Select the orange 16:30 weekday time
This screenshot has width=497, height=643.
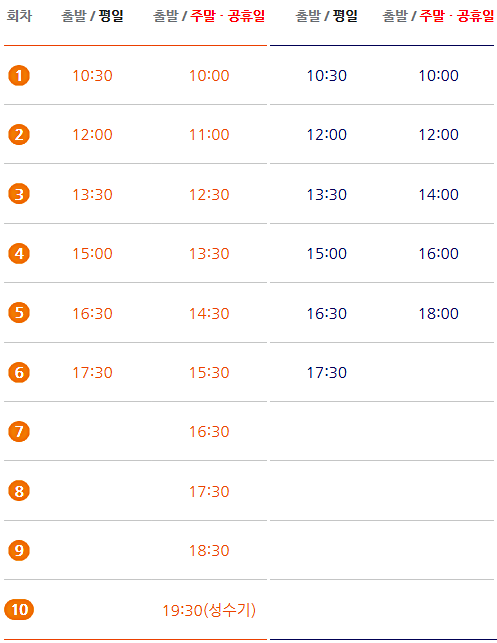(92, 313)
